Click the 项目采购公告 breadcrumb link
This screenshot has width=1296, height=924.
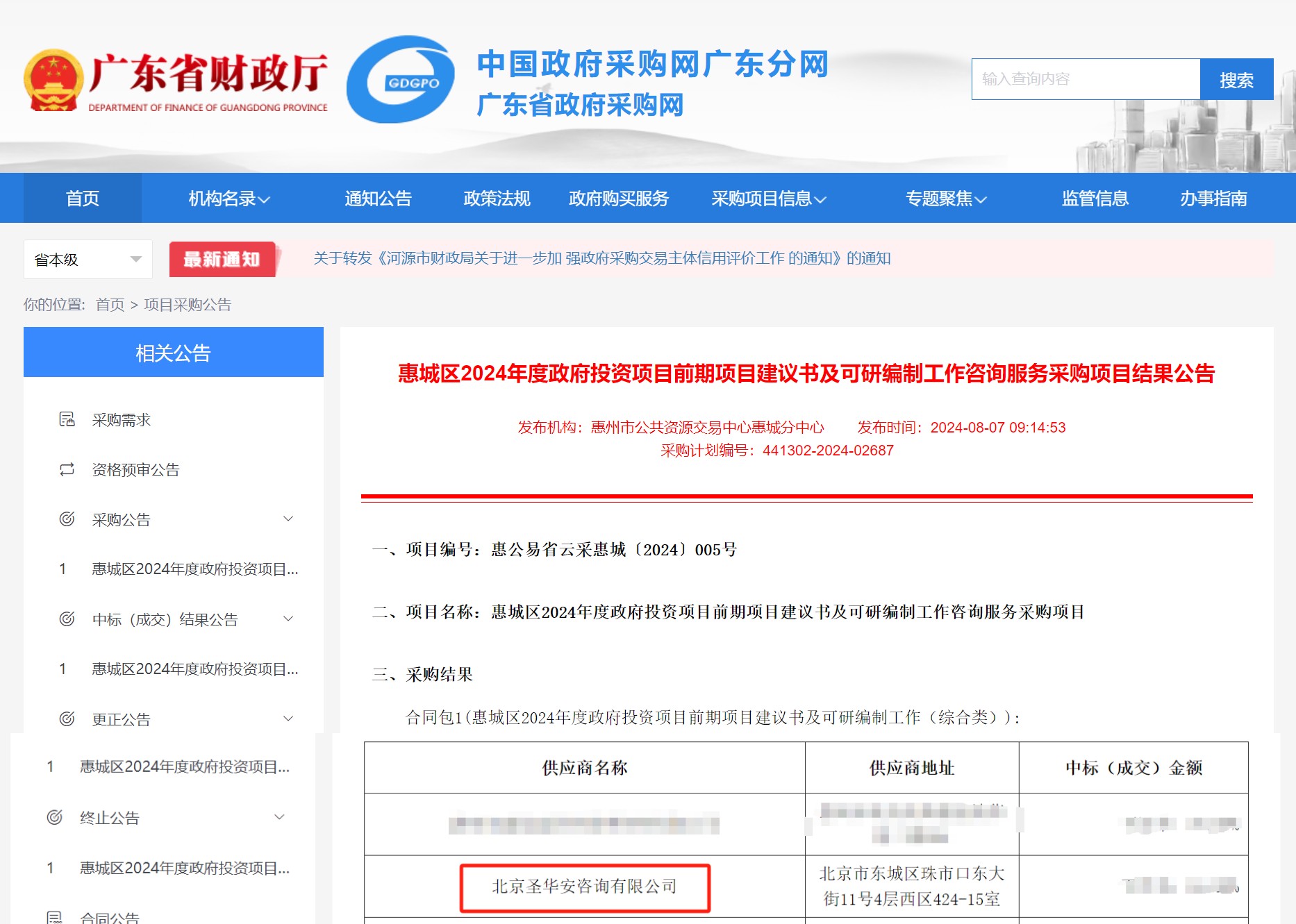188,305
